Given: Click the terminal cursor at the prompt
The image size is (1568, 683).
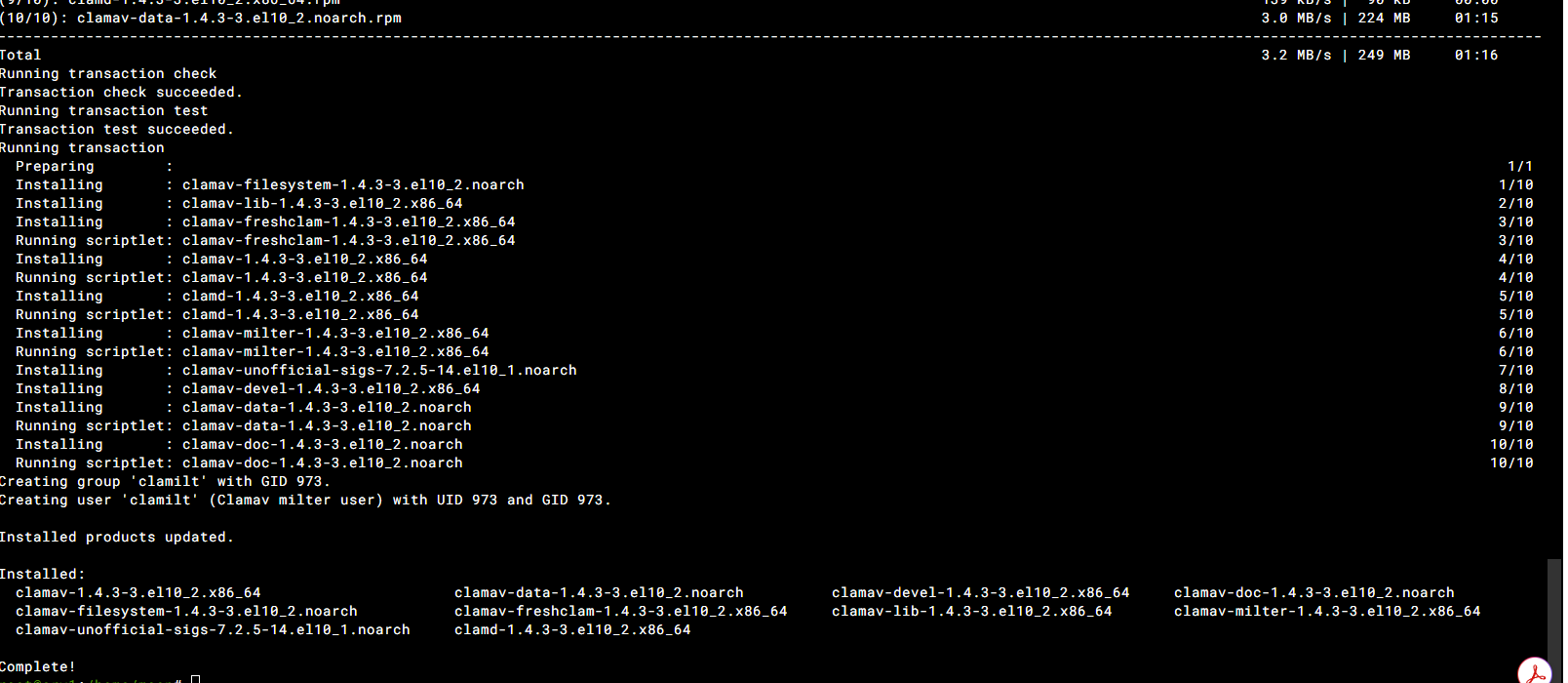Looking at the screenshot, I should point(195,679).
